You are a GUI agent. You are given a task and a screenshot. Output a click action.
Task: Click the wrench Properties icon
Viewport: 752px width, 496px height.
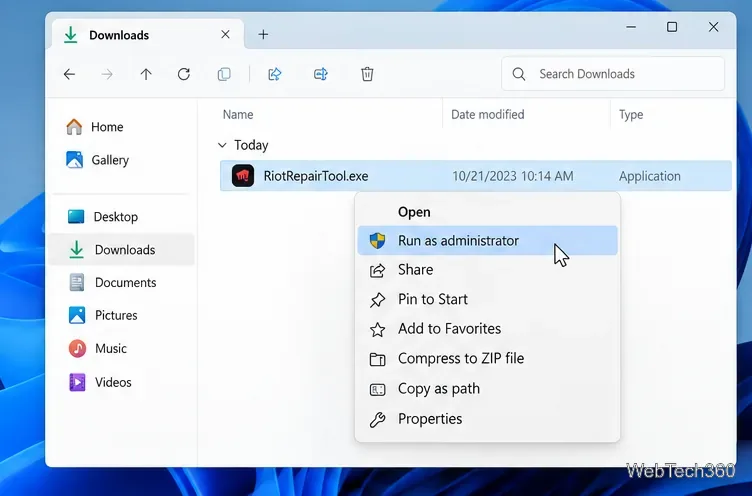pos(377,420)
